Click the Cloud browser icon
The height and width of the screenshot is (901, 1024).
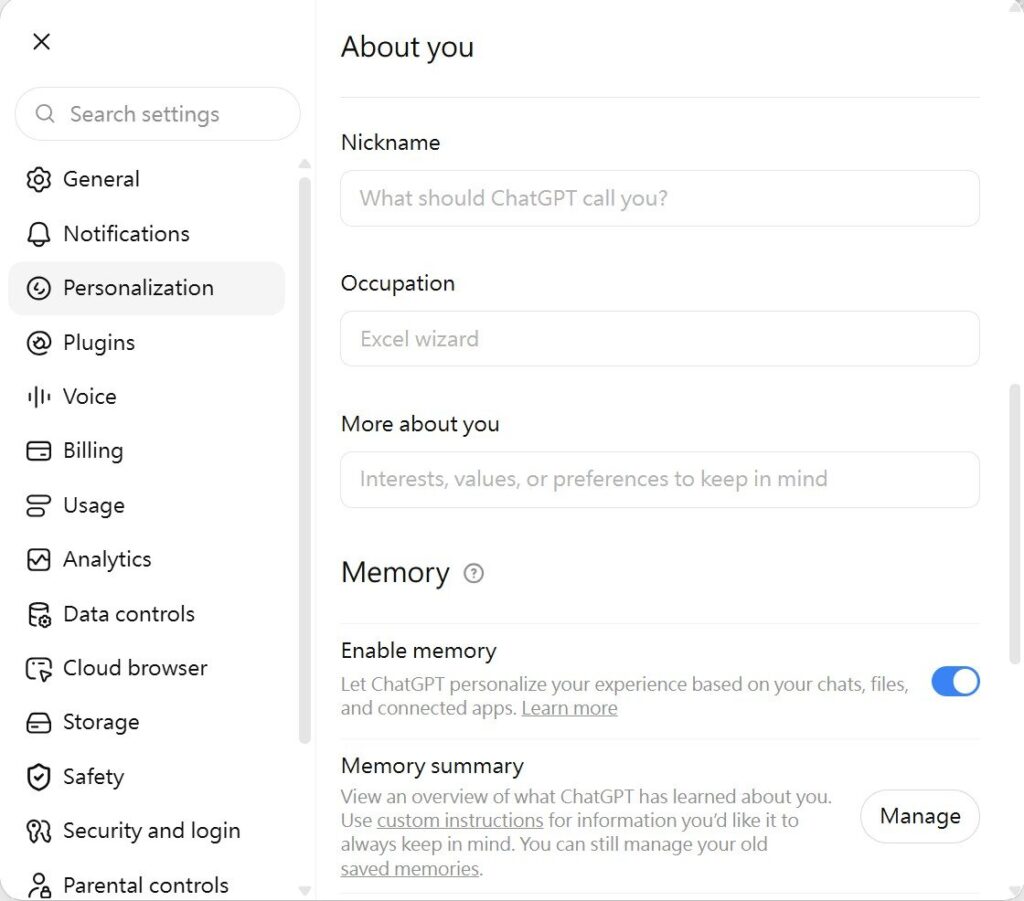pos(39,669)
